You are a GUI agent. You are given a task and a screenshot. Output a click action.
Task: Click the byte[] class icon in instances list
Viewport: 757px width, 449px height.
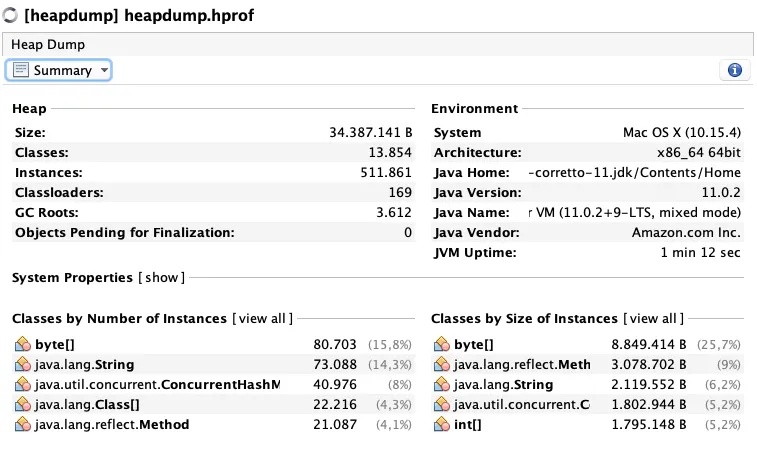(22, 344)
